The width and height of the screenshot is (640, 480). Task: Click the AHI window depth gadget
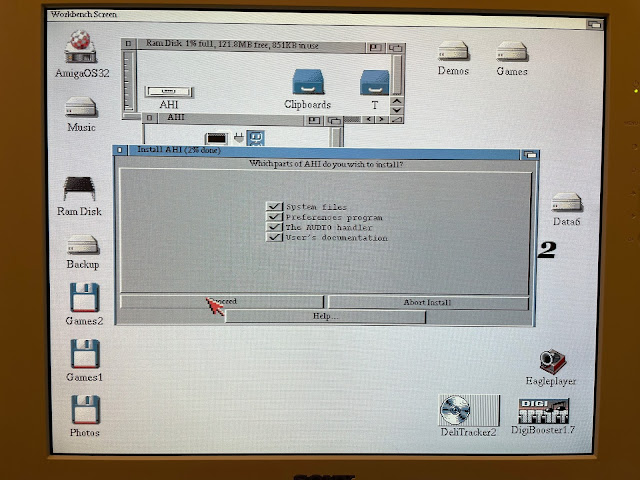tap(334, 121)
